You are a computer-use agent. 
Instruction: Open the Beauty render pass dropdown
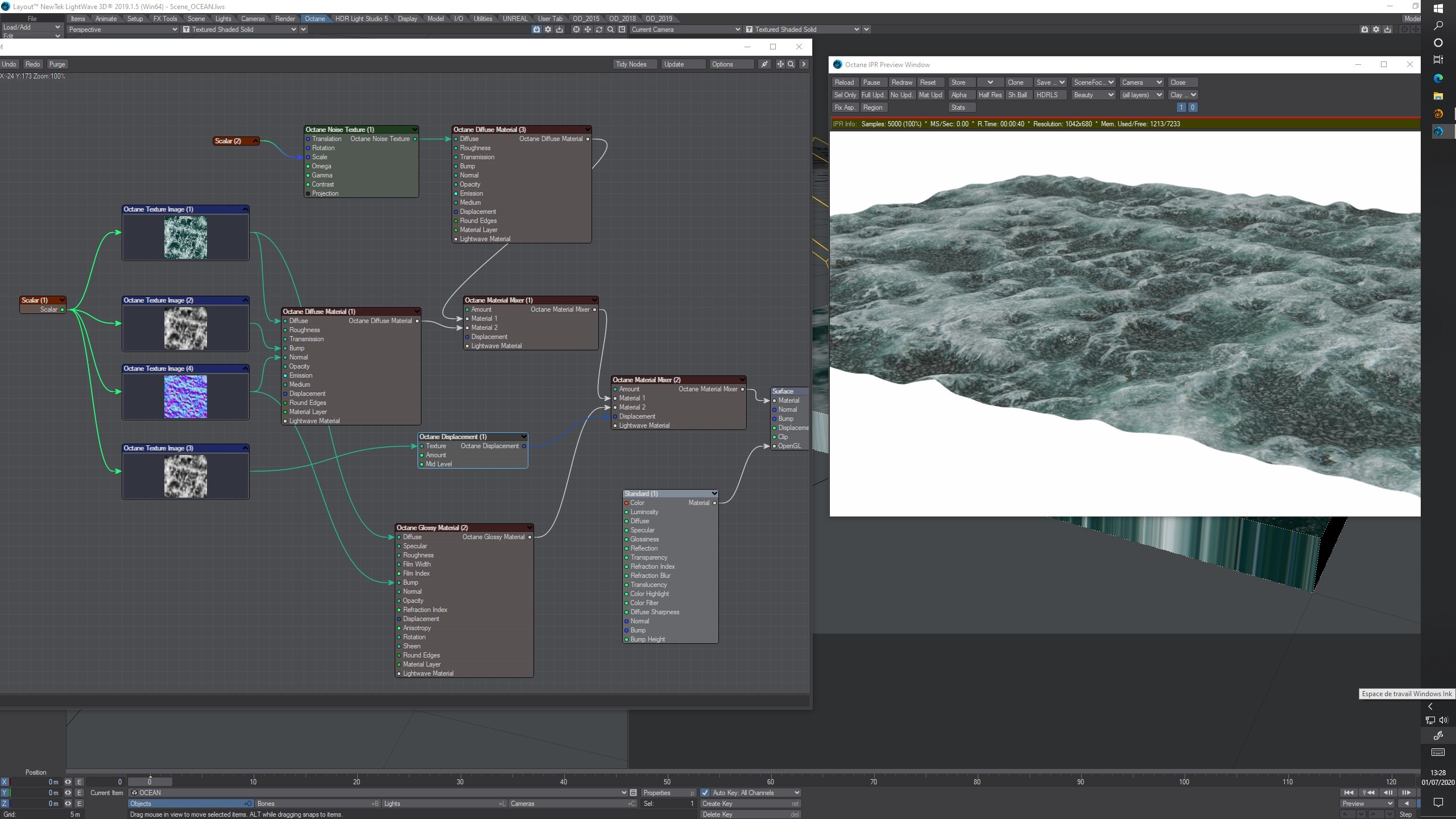1093,95
